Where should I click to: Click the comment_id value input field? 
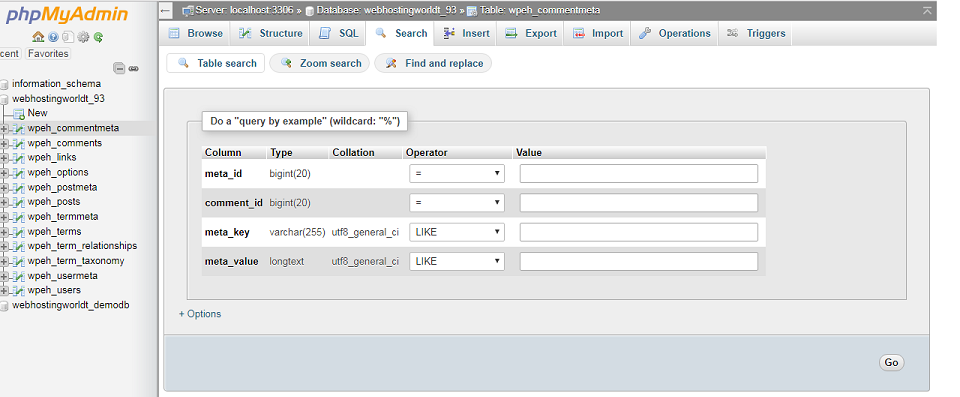coord(639,203)
